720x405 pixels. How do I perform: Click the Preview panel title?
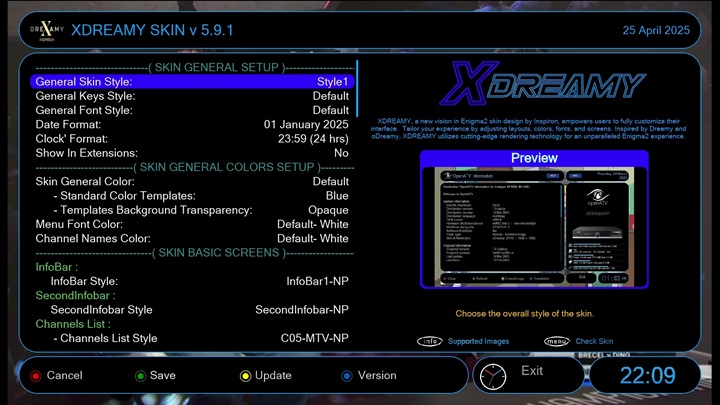tap(534, 158)
